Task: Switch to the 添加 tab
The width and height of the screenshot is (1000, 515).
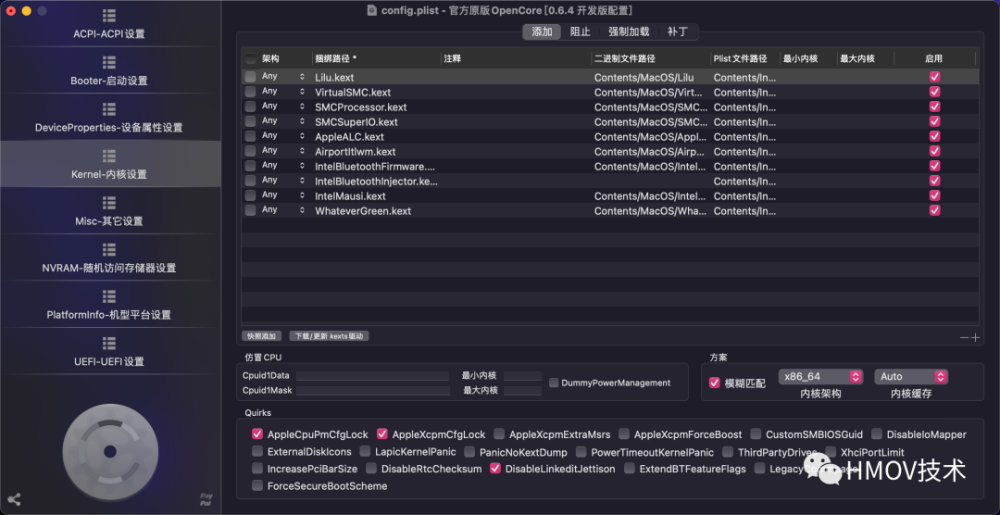Action: point(541,32)
